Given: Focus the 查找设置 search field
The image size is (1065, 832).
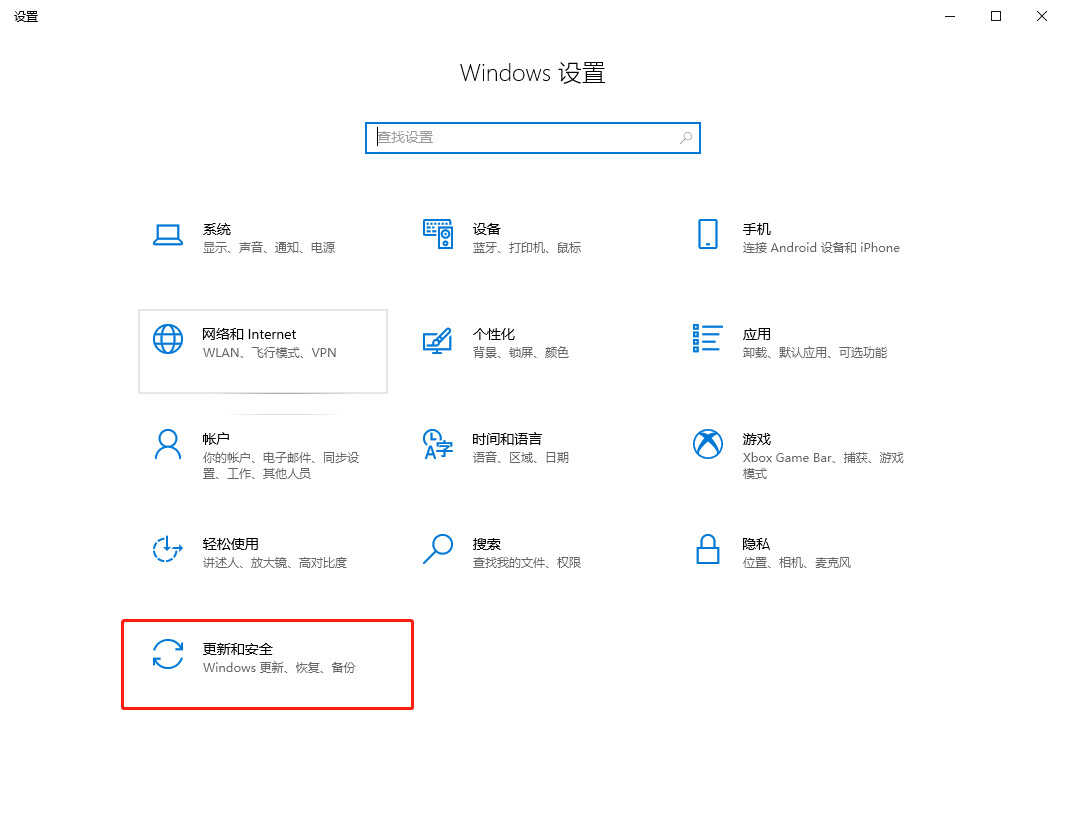Looking at the screenshot, I should coord(532,138).
